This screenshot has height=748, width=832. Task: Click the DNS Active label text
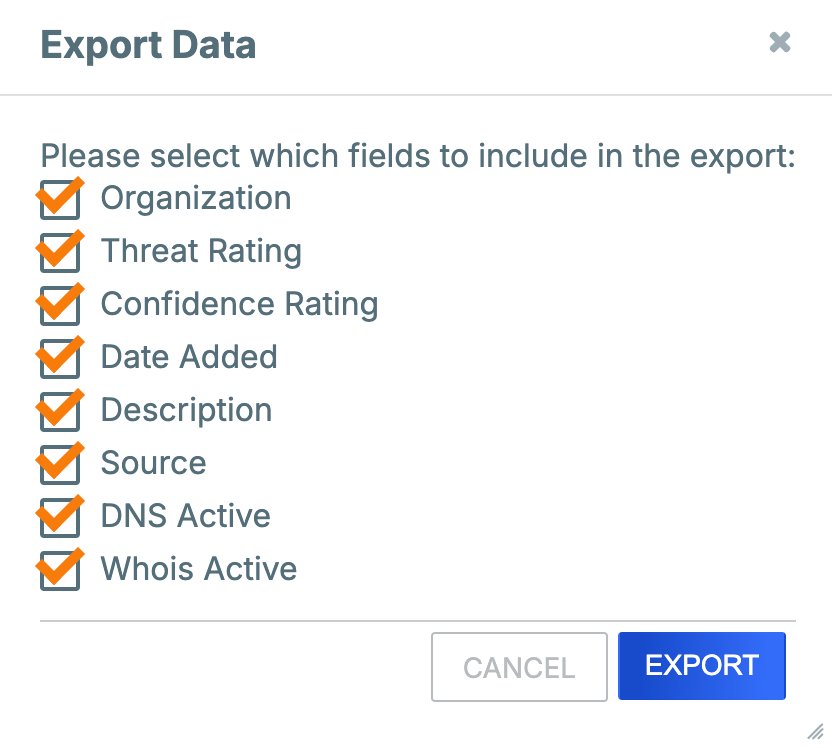pos(185,517)
